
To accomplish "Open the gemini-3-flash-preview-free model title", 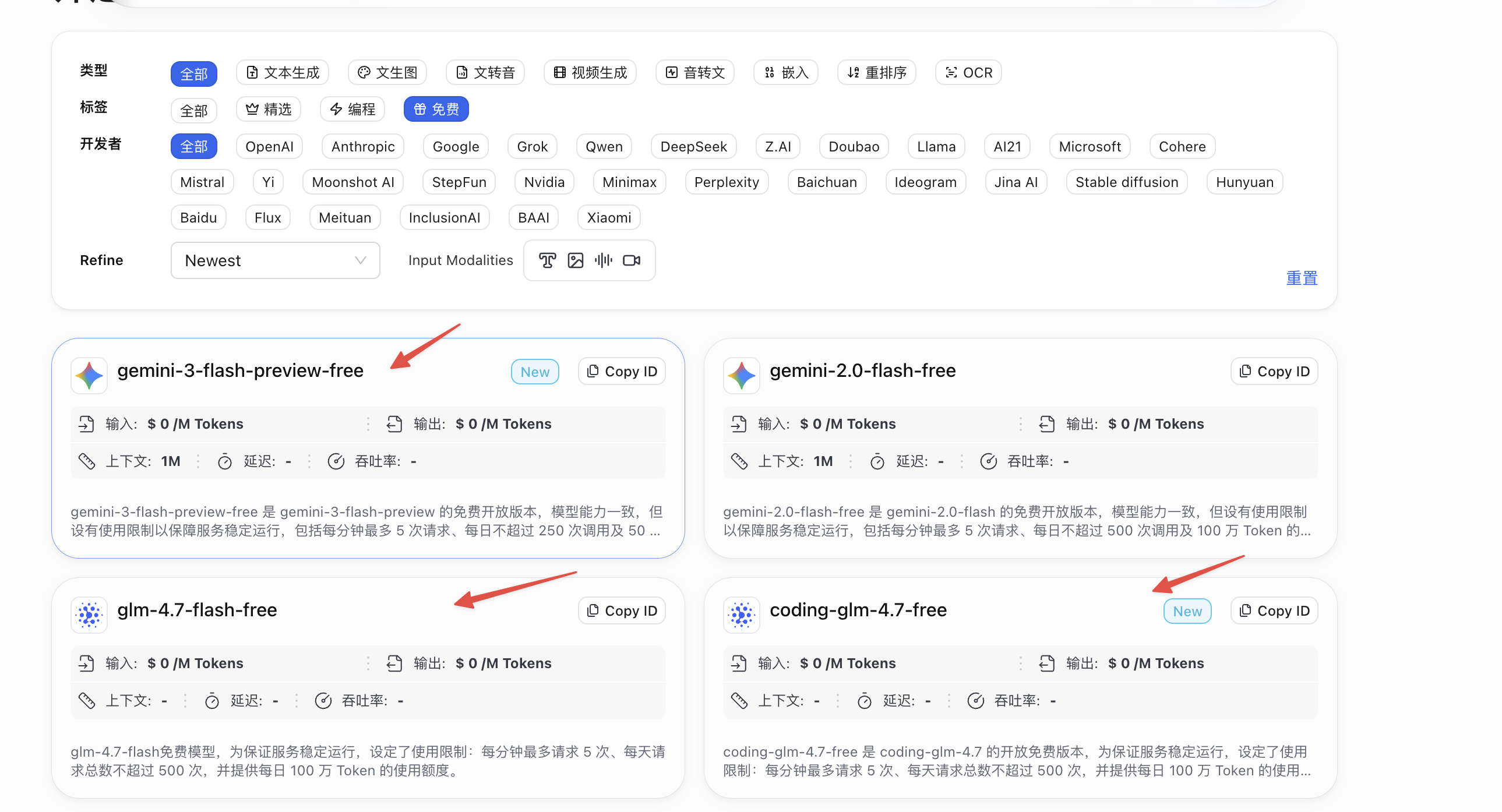I will tap(240, 370).
